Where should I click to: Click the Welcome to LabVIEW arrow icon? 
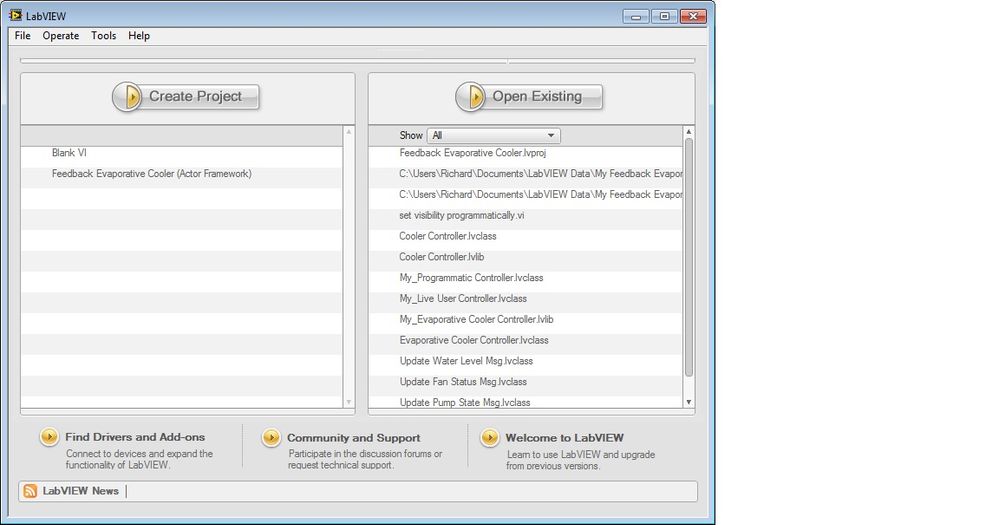489,437
